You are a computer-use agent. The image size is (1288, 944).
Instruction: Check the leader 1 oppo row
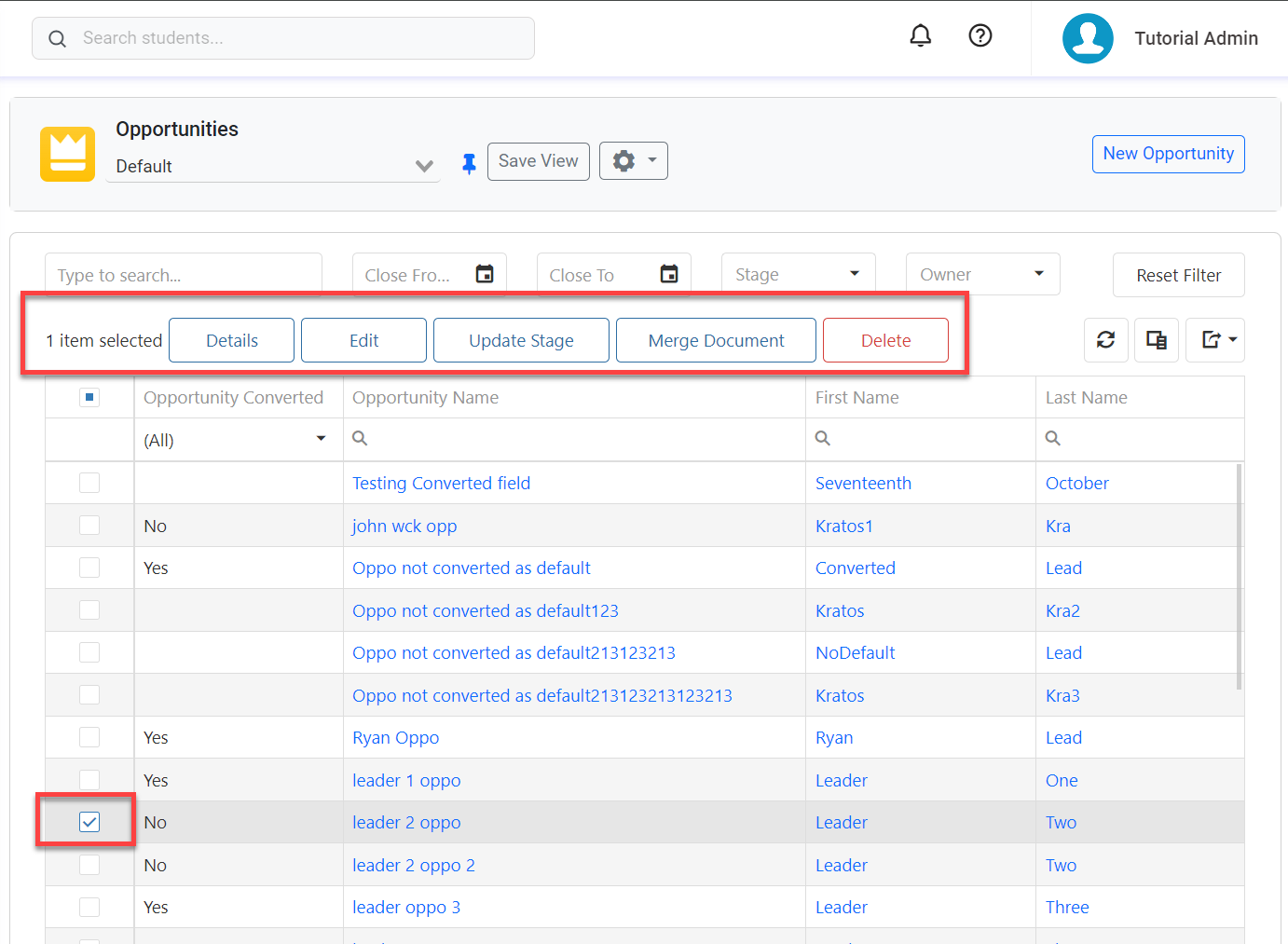pyautogui.click(x=89, y=780)
